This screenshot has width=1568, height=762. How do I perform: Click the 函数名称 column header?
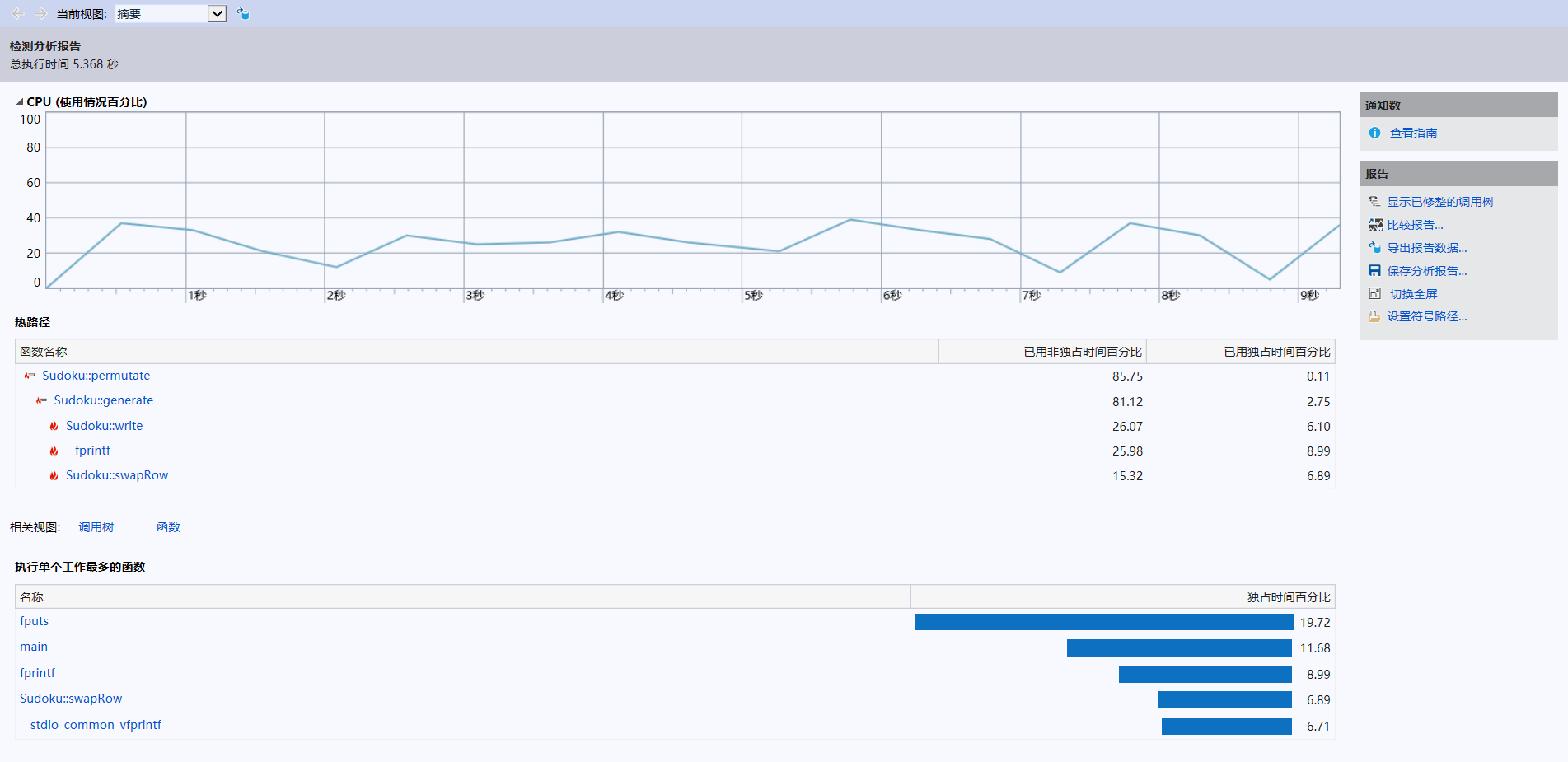point(476,352)
